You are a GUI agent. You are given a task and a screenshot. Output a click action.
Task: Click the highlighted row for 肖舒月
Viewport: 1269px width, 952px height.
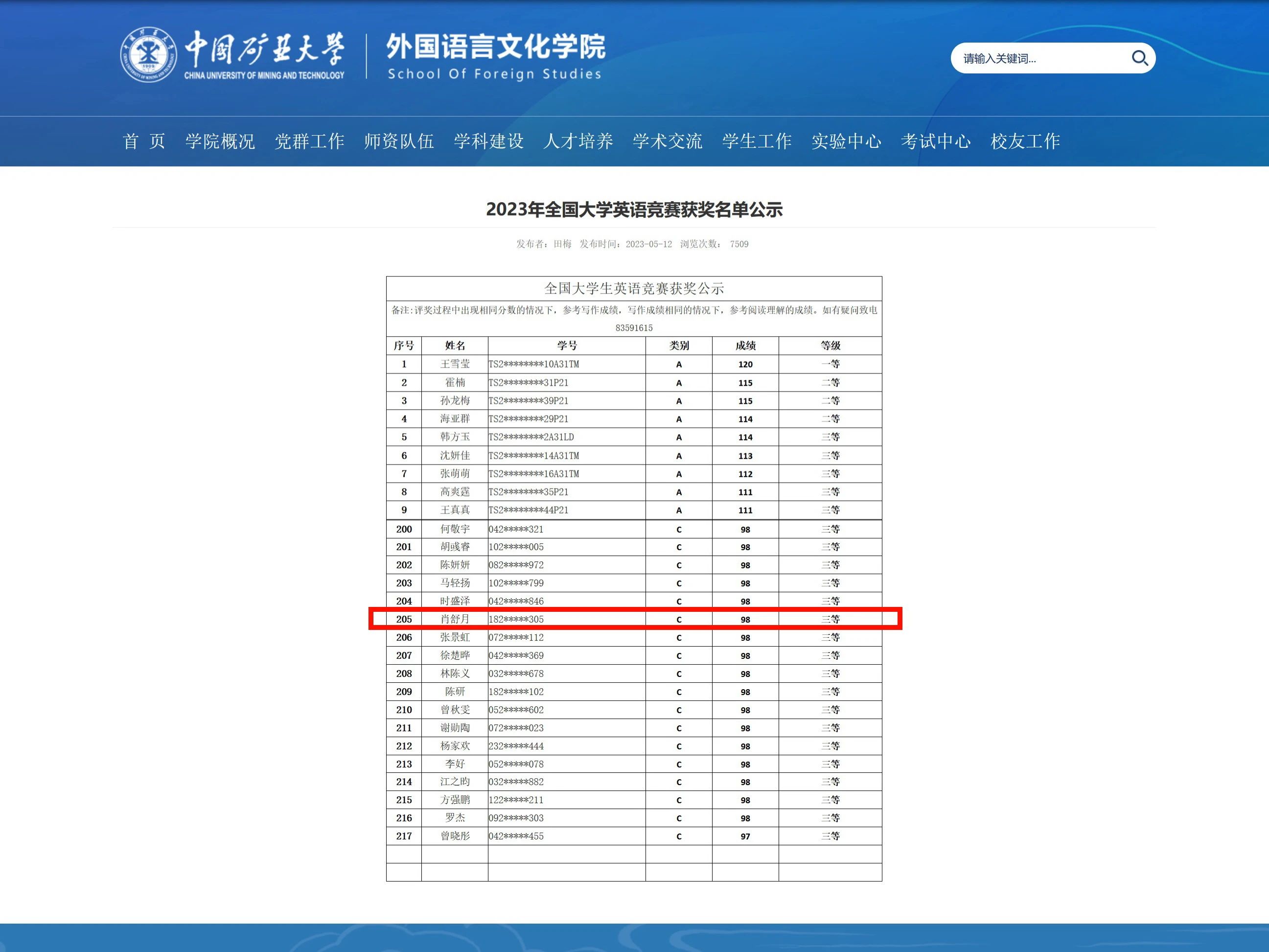pos(634,619)
